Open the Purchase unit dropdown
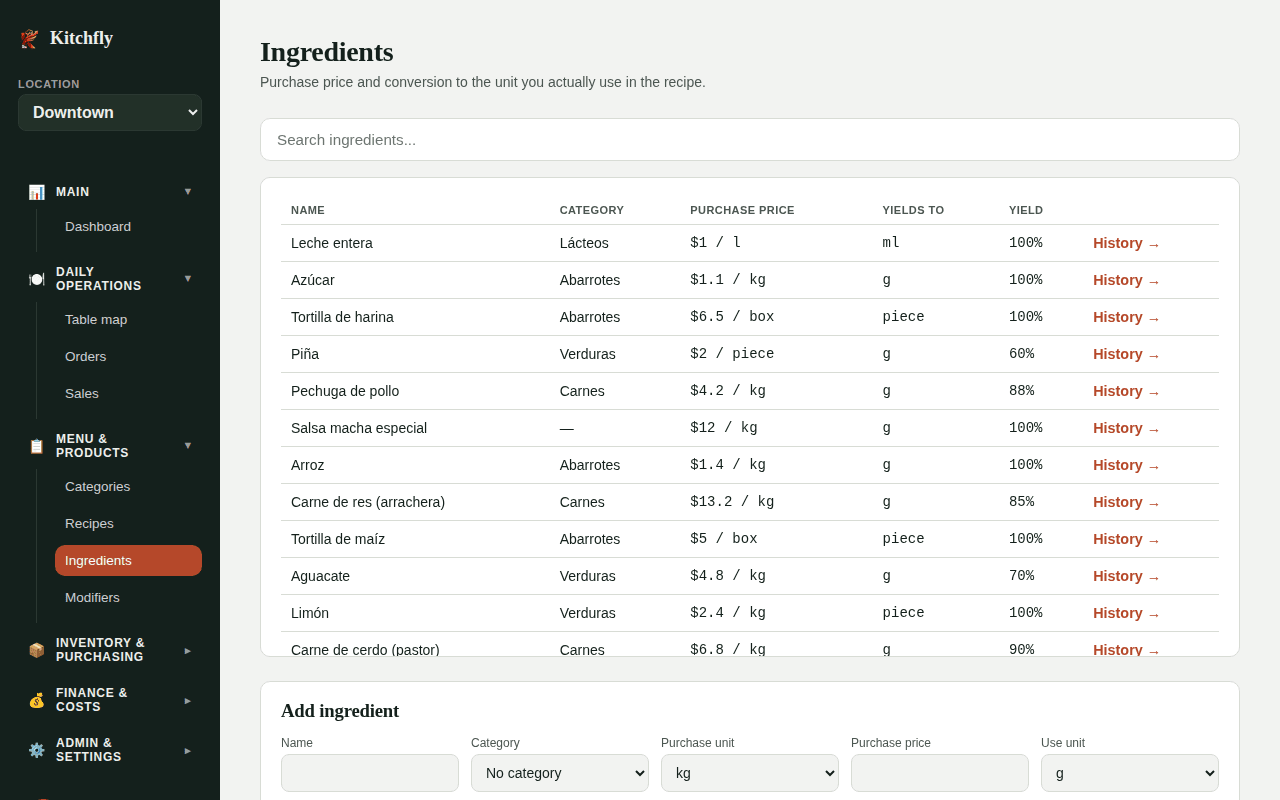This screenshot has width=1280, height=800. [750, 773]
